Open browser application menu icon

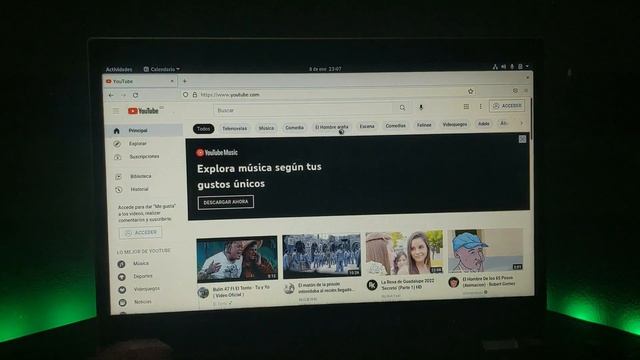pos(526,91)
